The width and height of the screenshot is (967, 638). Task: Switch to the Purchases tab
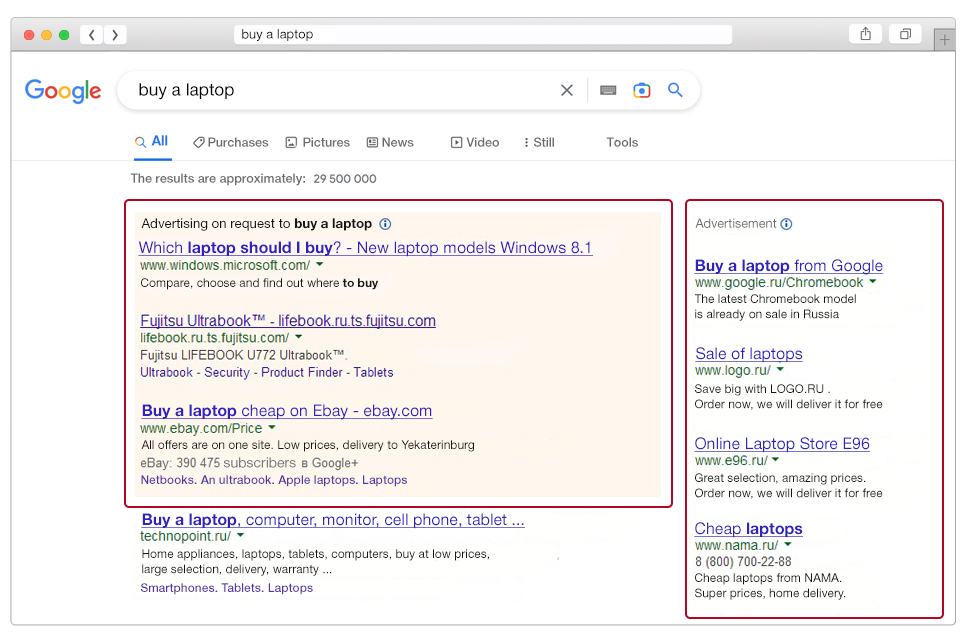click(231, 142)
